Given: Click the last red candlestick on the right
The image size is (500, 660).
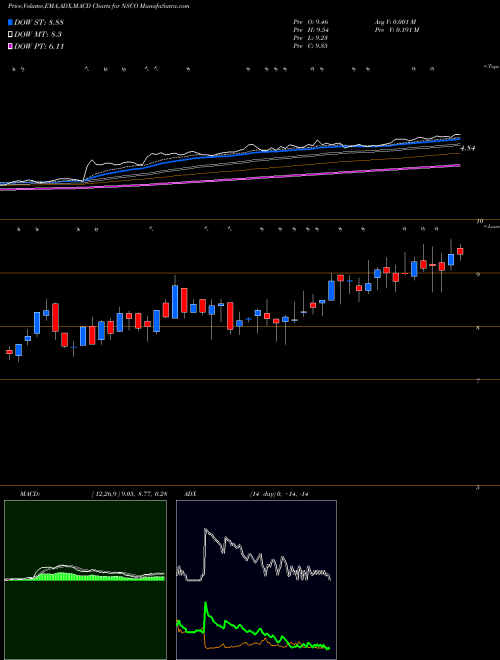Looking at the screenshot, I should (460, 251).
